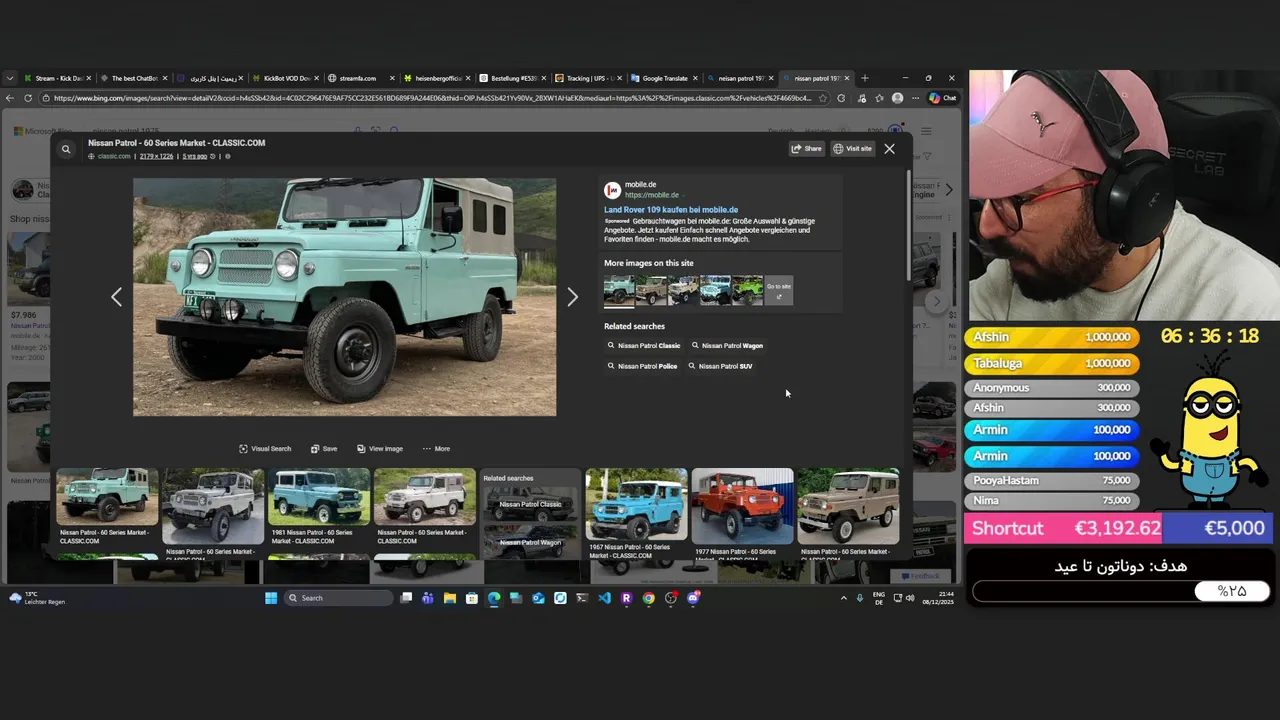Open the Copilot Chat button
1280x720 pixels.
943,98
